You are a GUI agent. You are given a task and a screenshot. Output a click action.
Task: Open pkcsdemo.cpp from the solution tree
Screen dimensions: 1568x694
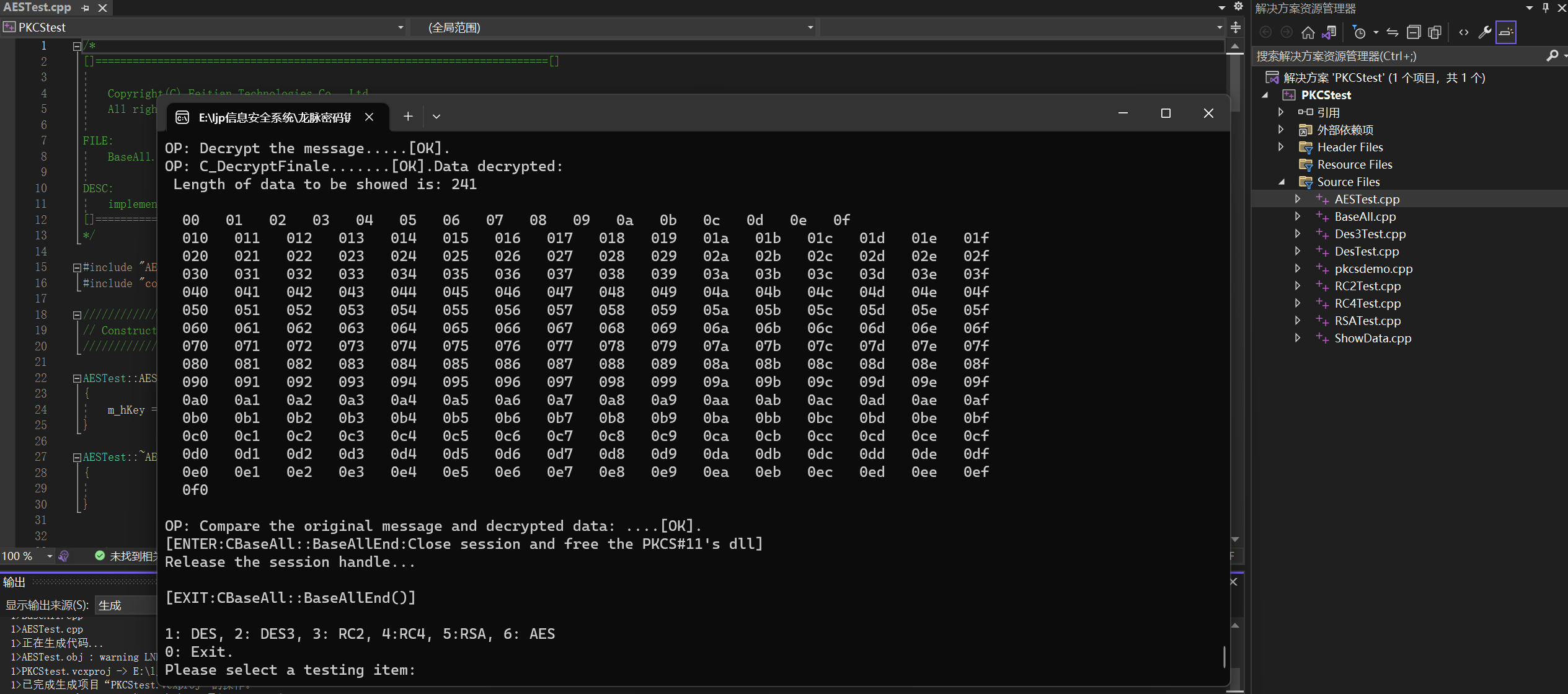[1373, 269]
